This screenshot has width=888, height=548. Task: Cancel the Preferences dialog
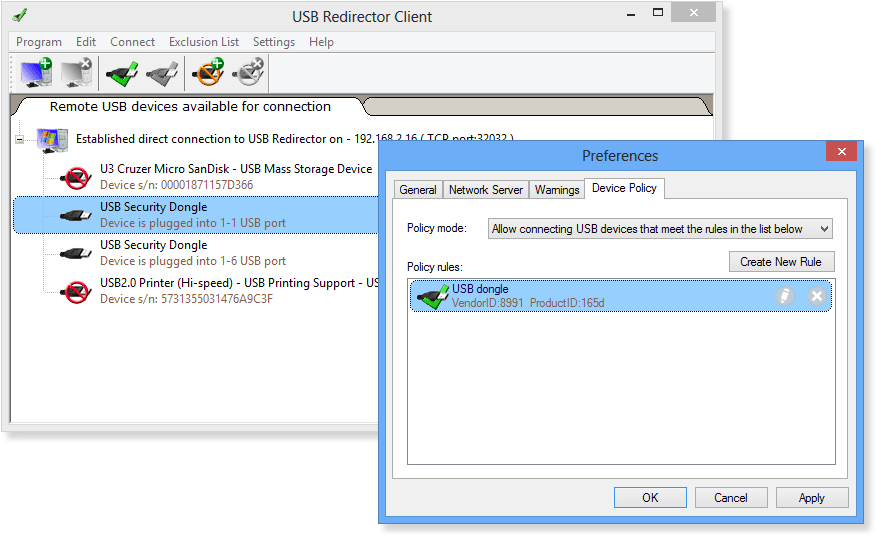coord(731,498)
